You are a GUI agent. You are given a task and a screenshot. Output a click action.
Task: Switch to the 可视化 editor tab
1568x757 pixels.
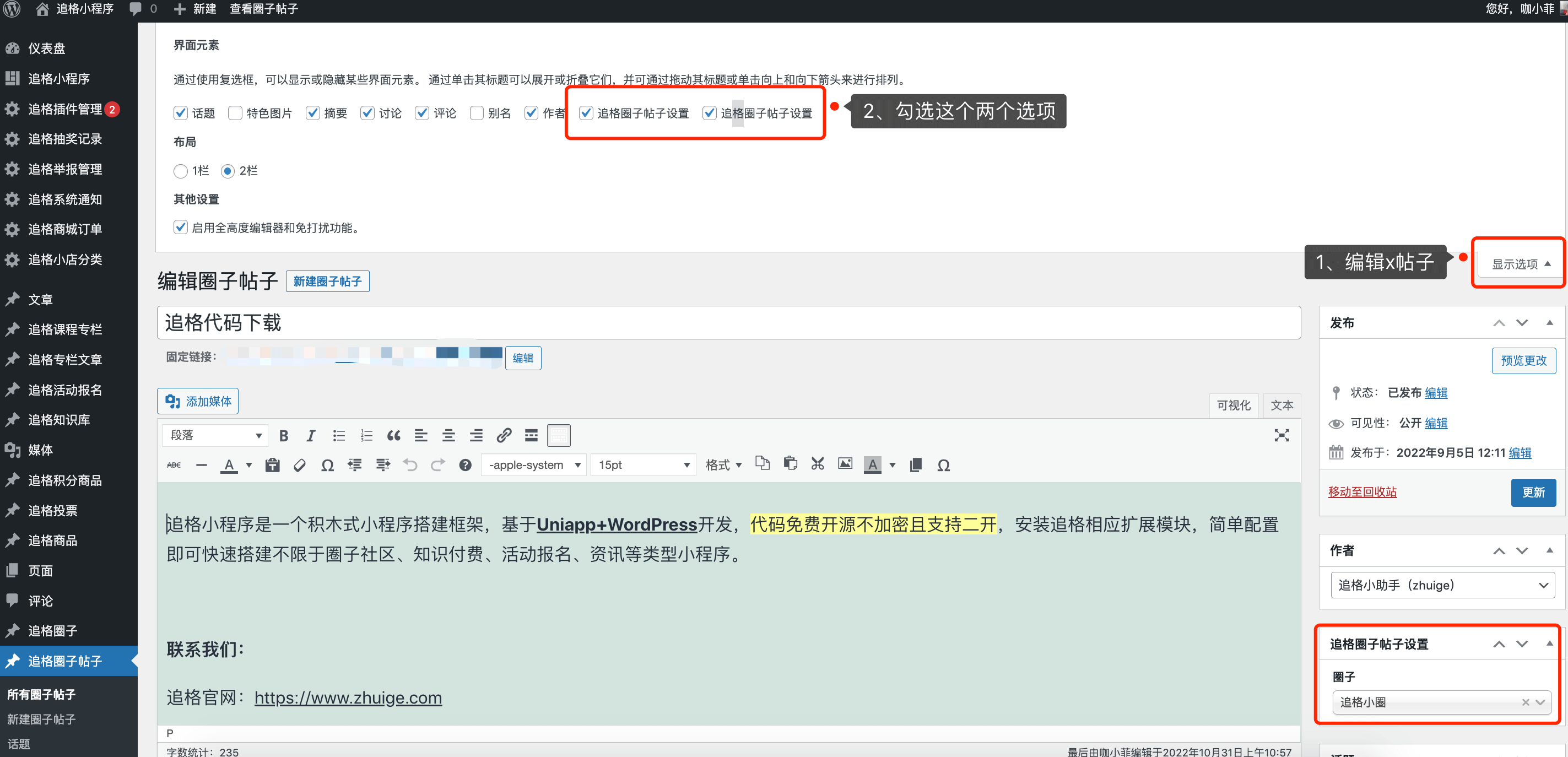pos(1234,405)
